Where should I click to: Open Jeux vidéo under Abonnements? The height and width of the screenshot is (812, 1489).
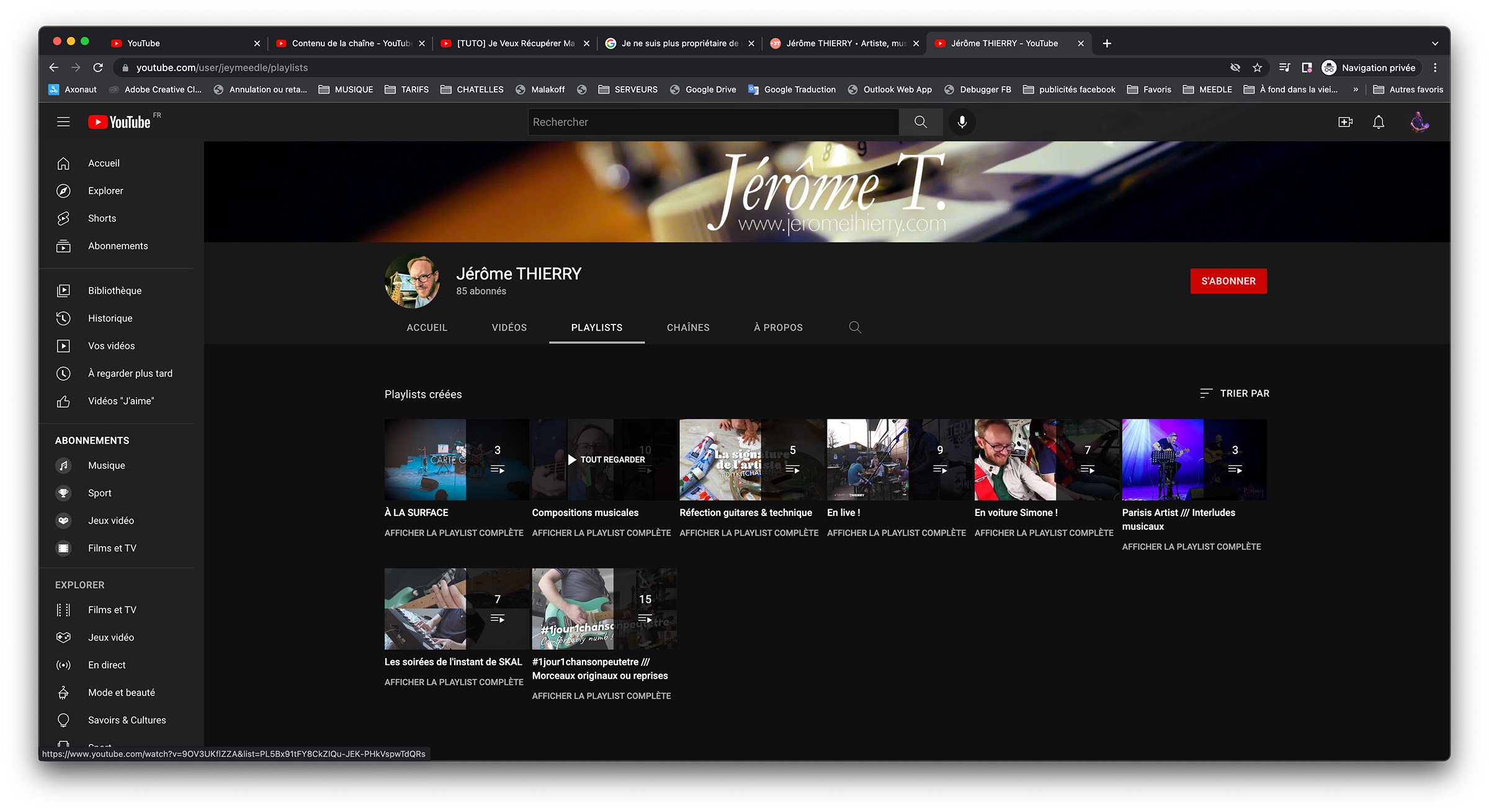pyautogui.click(x=122, y=520)
